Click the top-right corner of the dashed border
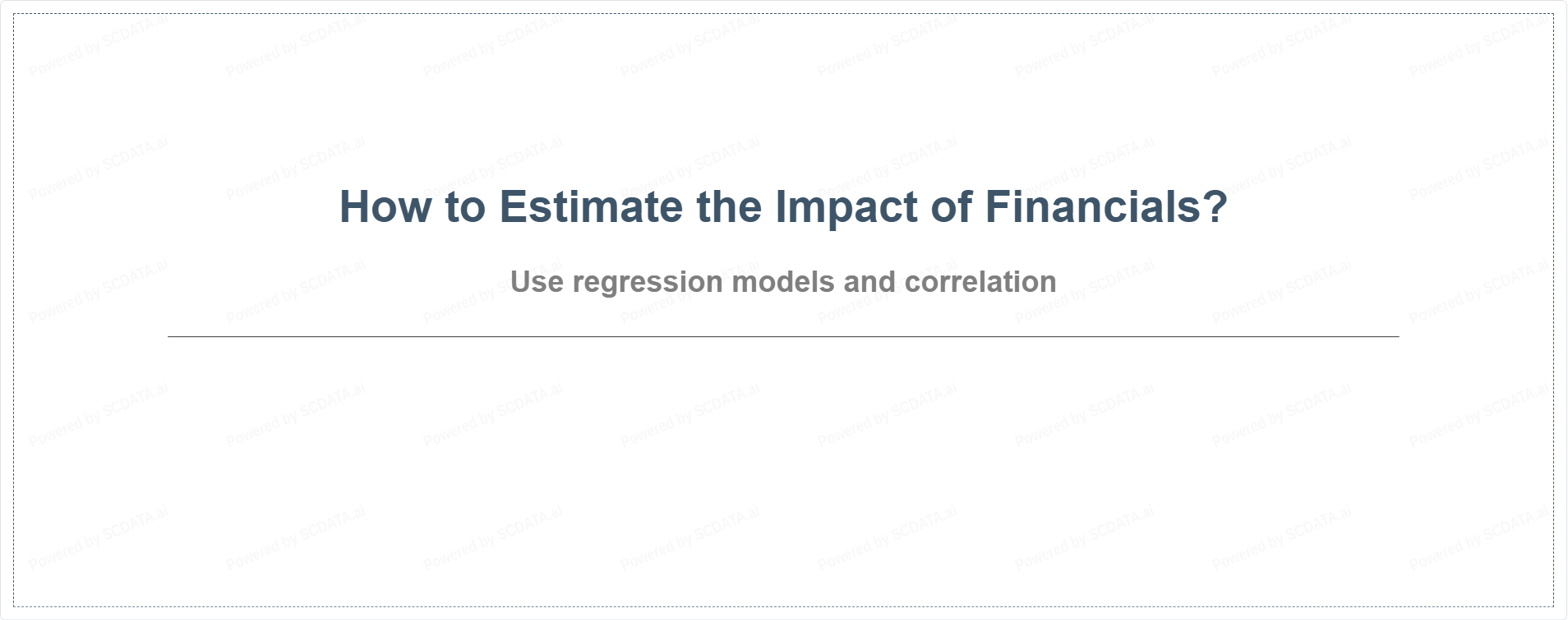 [x=1553, y=14]
